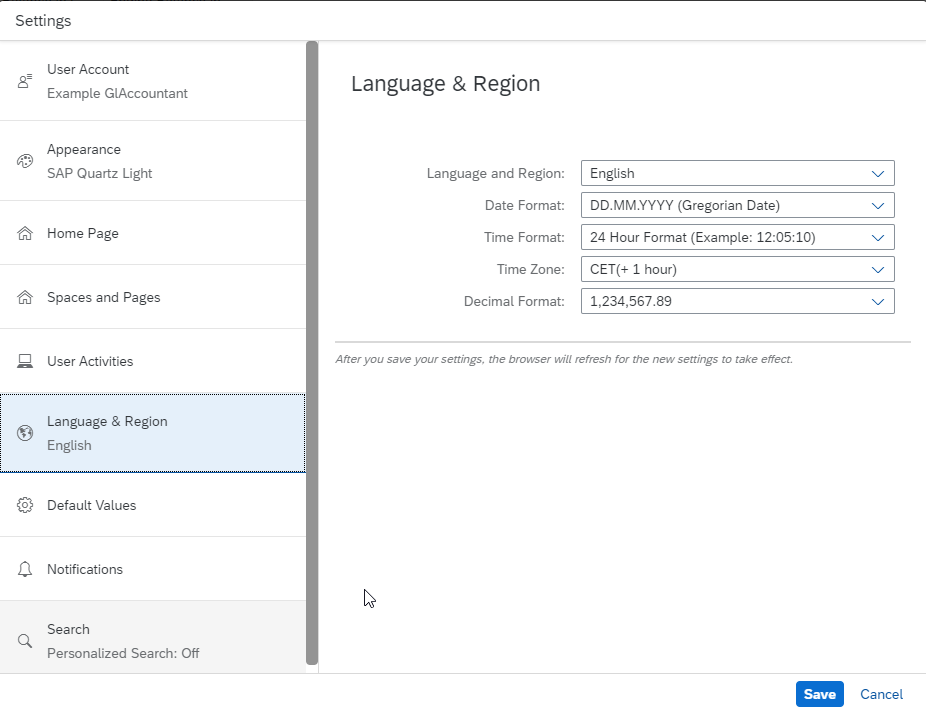Click the Save button

(x=820, y=694)
